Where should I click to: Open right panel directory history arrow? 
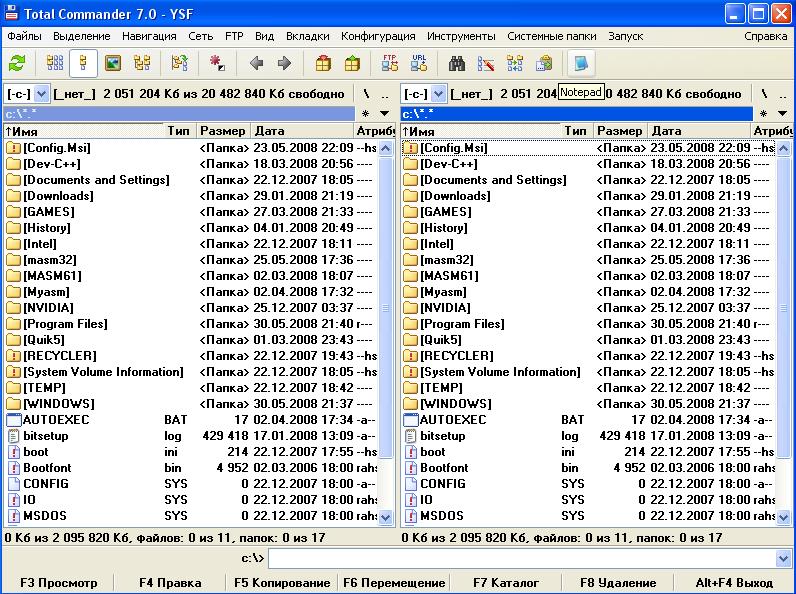coord(782,114)
